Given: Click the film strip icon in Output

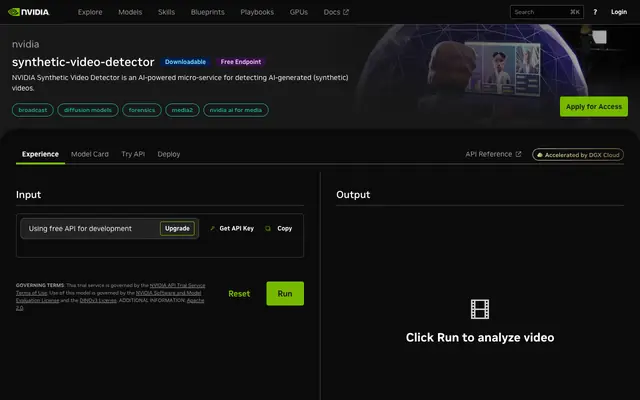Looking at the screenshot, I should coord(480,309).
